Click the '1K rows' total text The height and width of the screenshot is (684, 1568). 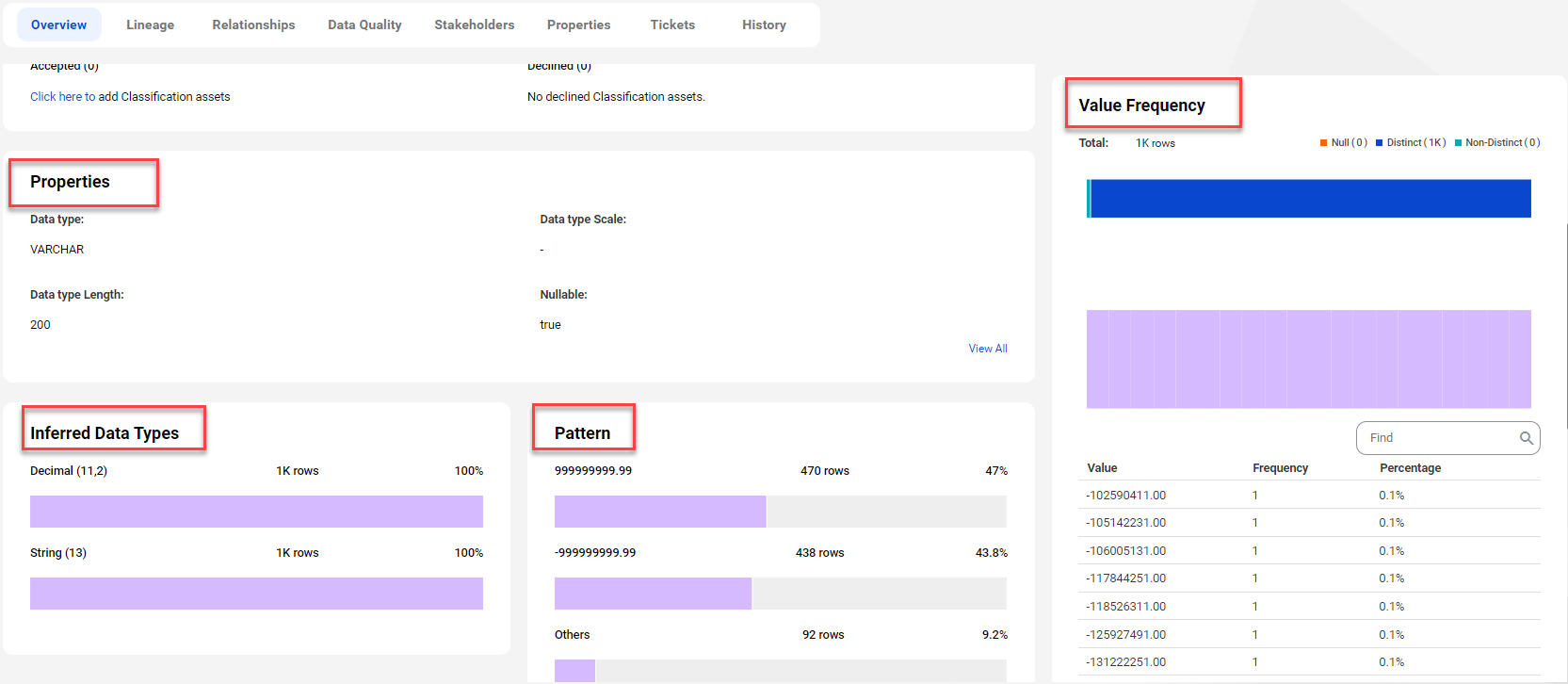pyautogui.click(x=1156, y=143)
